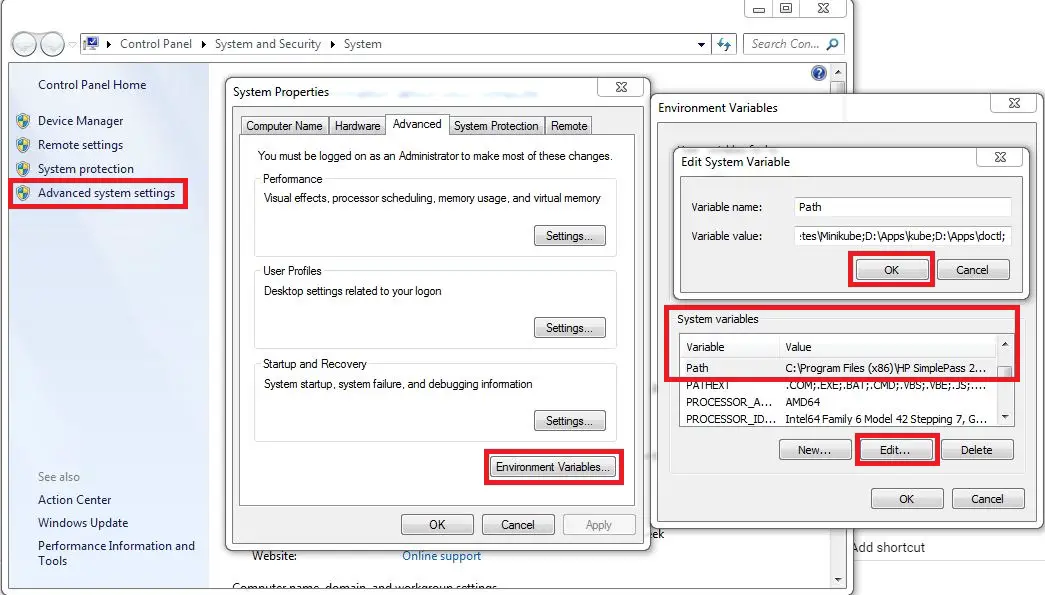Viewport: 1045px width, 595px height.
Task: Click the Device Manager shield icon
Action: (x=22, y=120)
